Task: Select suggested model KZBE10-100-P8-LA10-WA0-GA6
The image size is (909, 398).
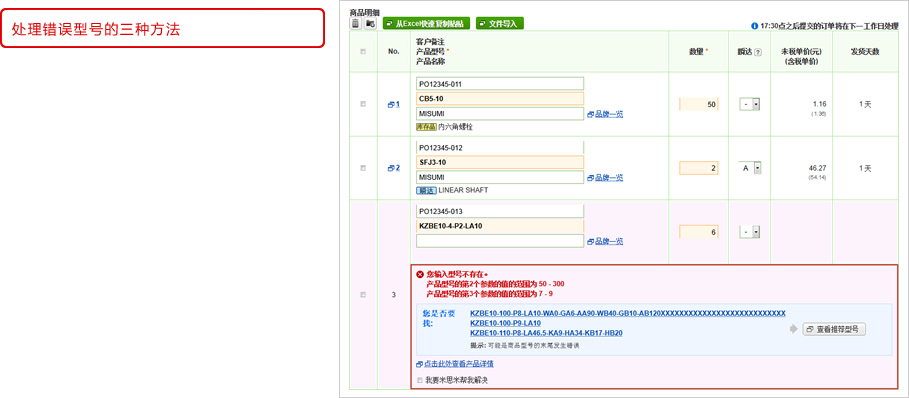Action: click(x=628, y=313)
